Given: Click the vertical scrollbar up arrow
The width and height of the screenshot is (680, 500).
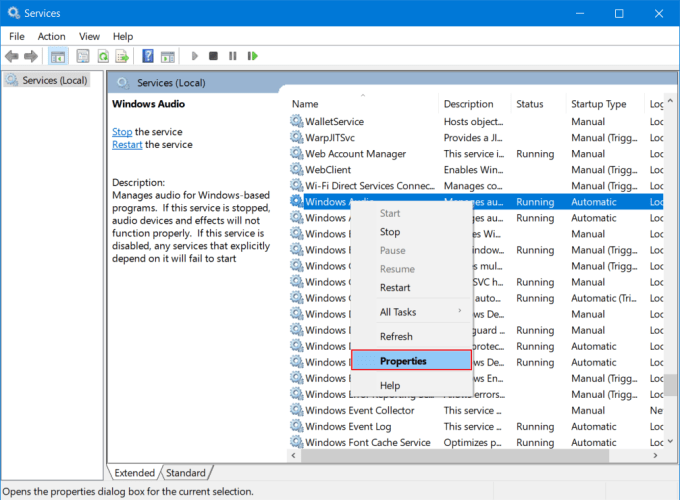Looking at the screenshot, I should [670, 101].
